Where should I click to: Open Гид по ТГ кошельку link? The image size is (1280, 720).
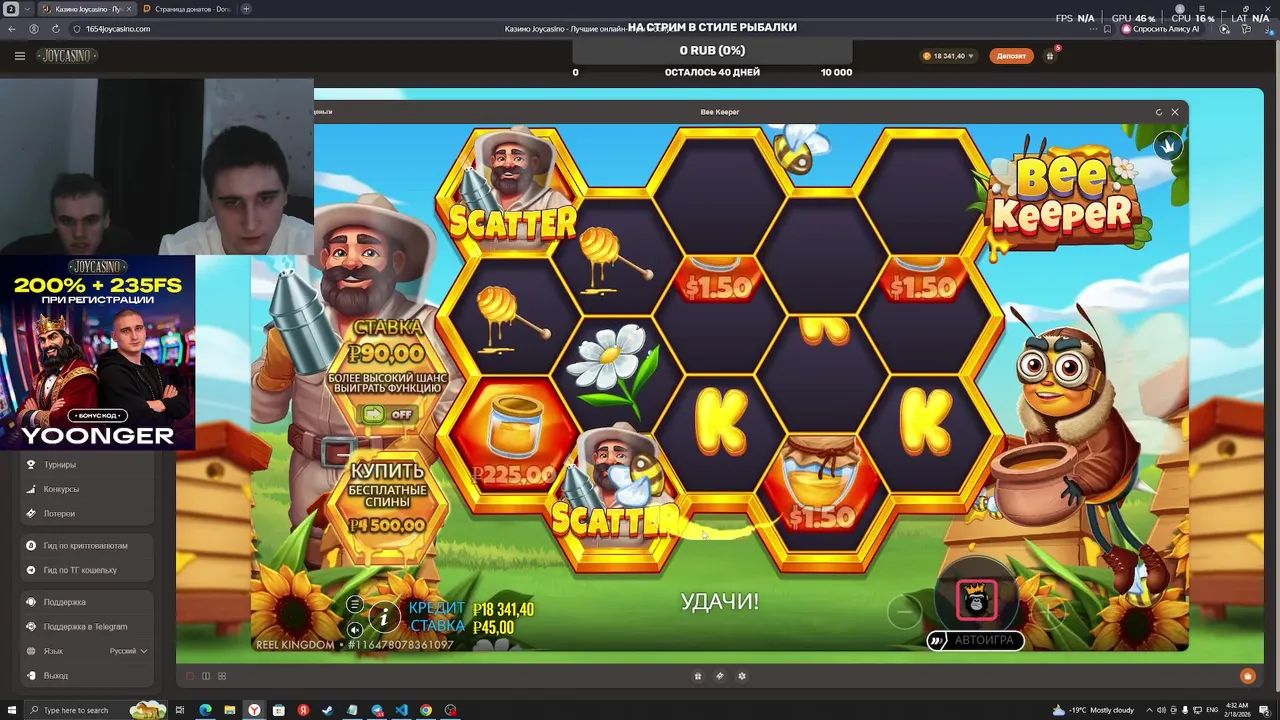[80, 570]
